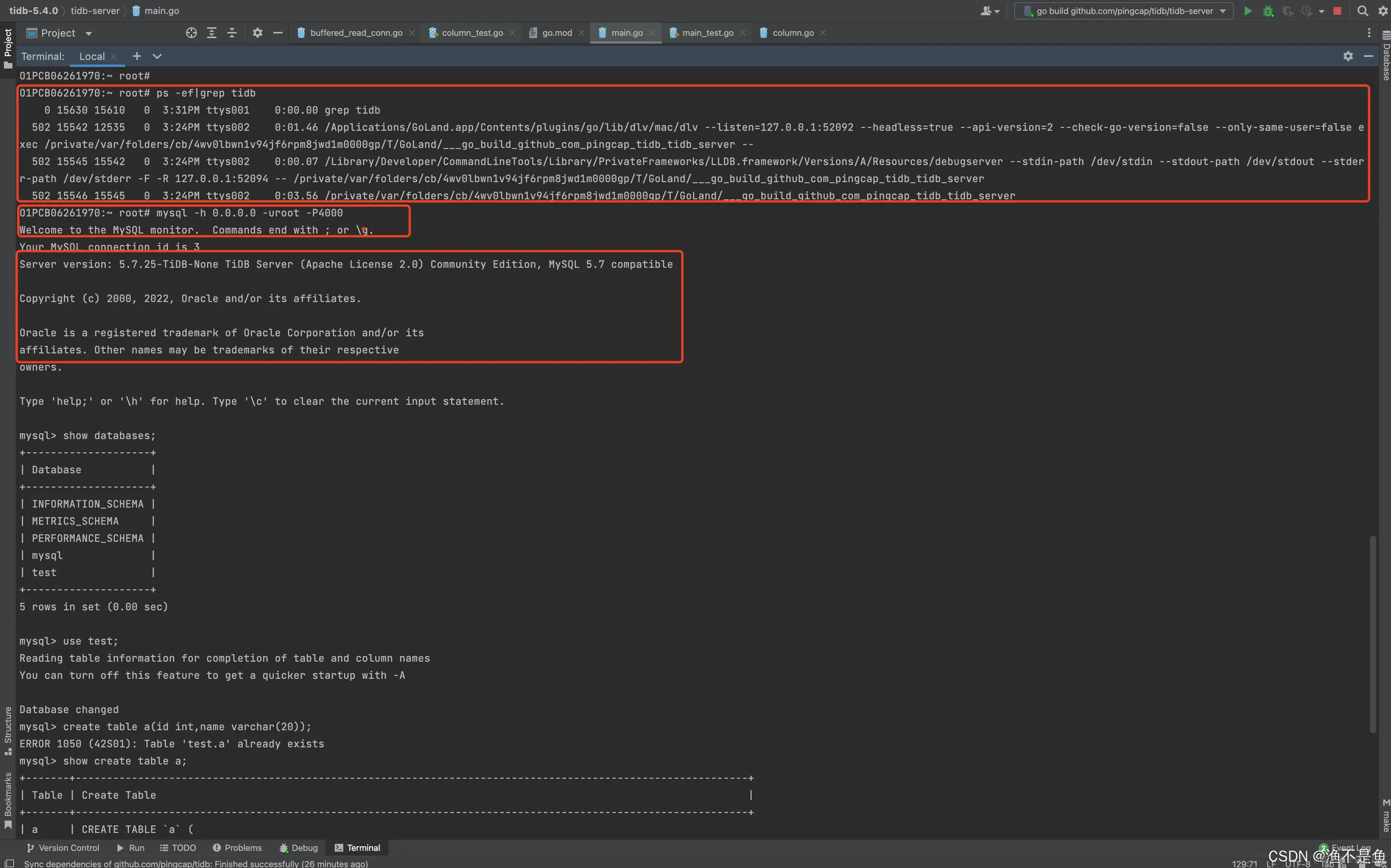
Task: Run the tidb-server build configuration
Action: pyautogui.click(x=1247, y=11)
